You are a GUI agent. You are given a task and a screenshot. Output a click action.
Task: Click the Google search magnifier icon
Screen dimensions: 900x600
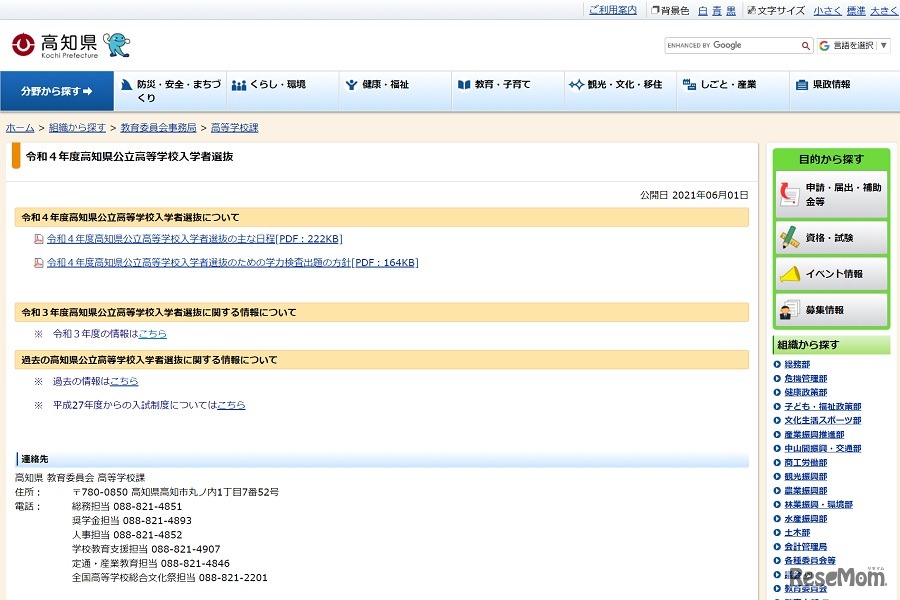tap(803, 45)
